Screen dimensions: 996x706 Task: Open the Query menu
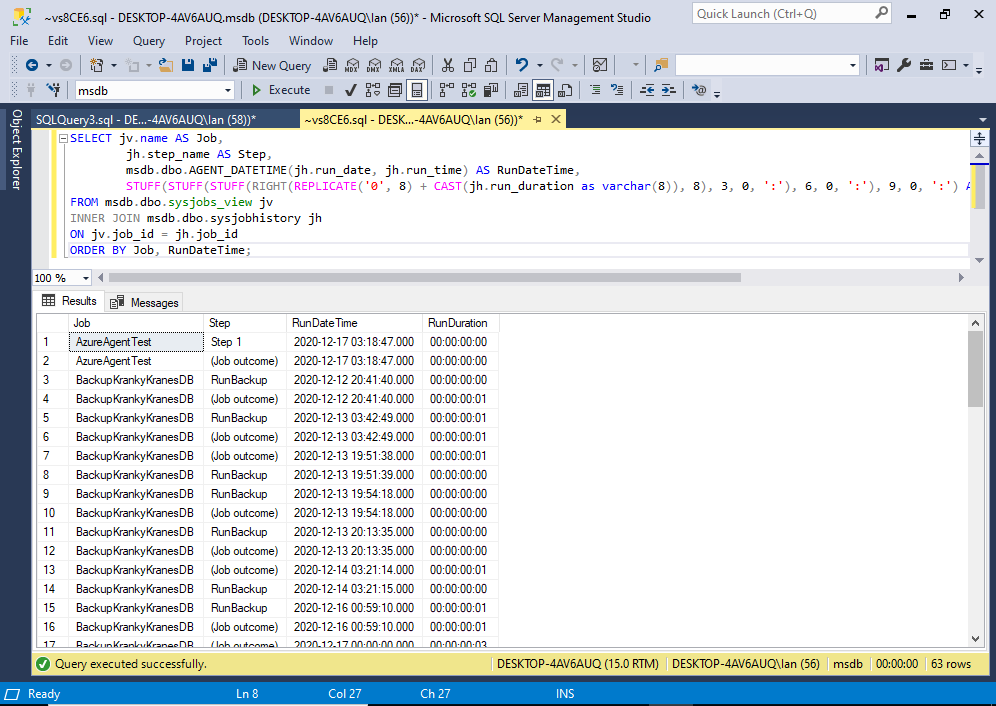[x=149, y=41]
